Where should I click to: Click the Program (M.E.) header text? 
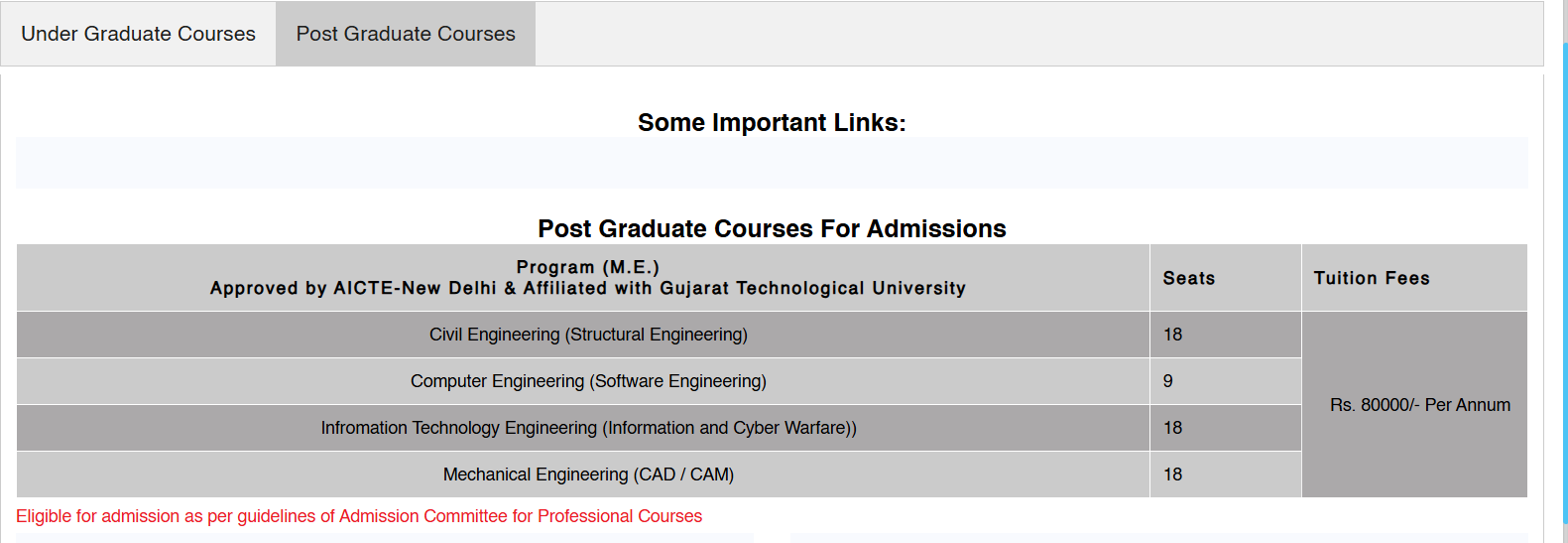click(587, 267)
